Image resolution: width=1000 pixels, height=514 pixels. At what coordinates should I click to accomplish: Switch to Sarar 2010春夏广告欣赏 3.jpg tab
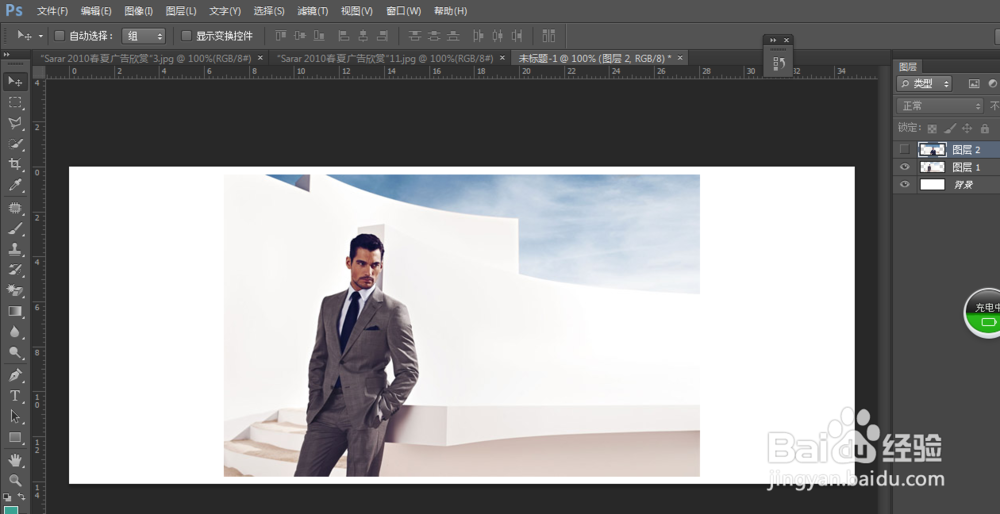pyautogui.click(x=145, y=58)
